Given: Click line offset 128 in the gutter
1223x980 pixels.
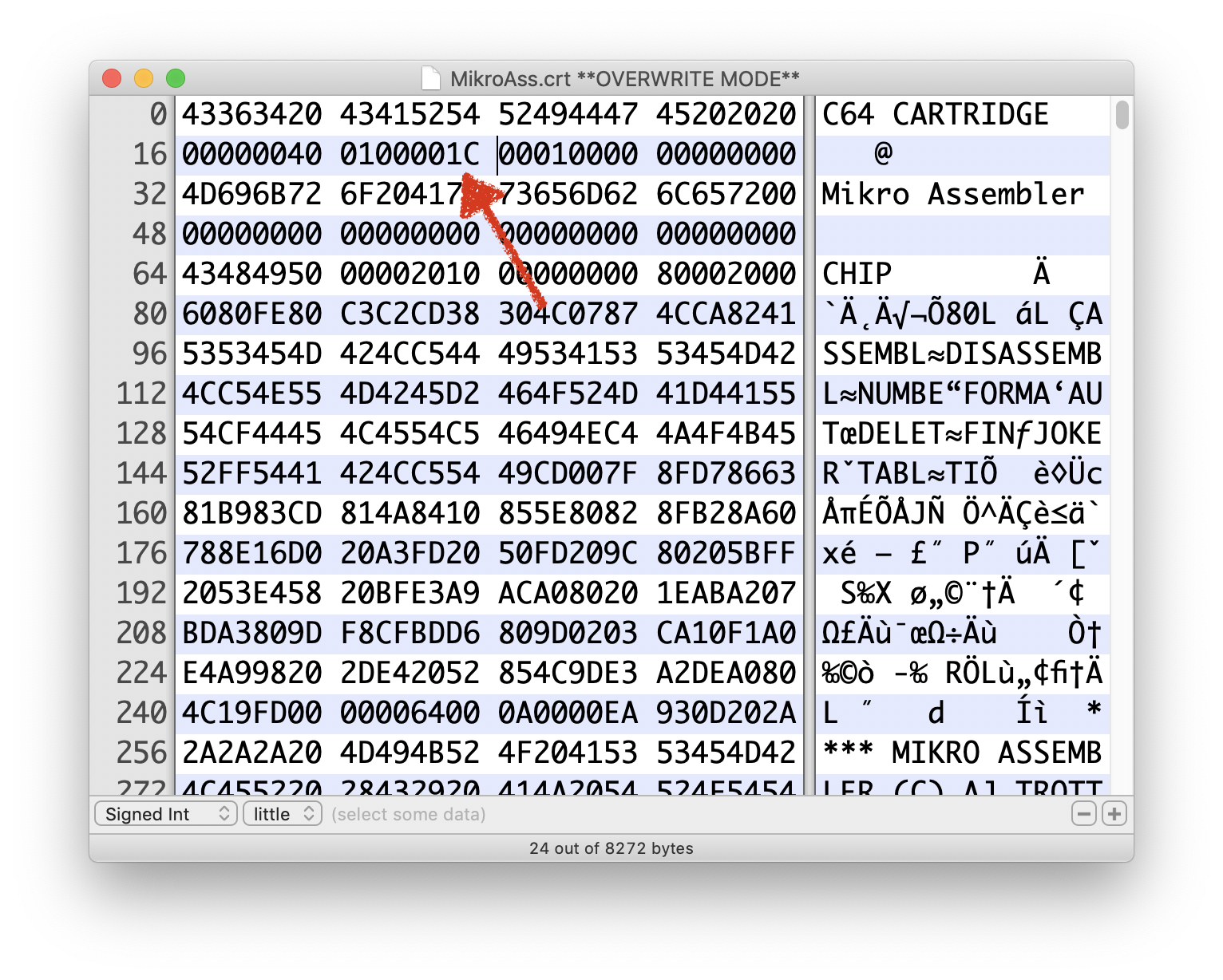Looking at the screenshot, I should point(141,433).
